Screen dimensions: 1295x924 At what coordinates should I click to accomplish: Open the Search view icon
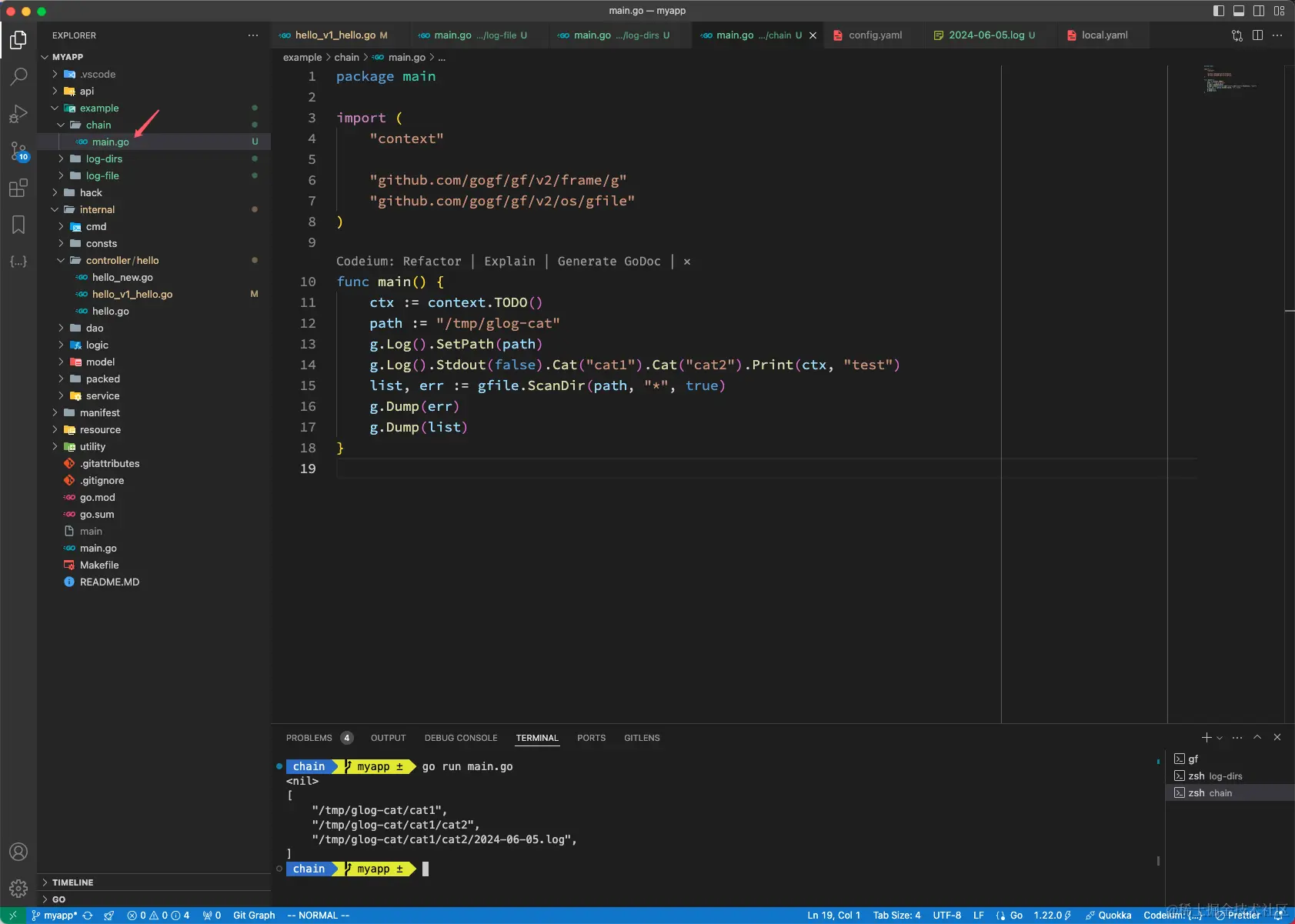pyautogui.click(x=18, y=76)
